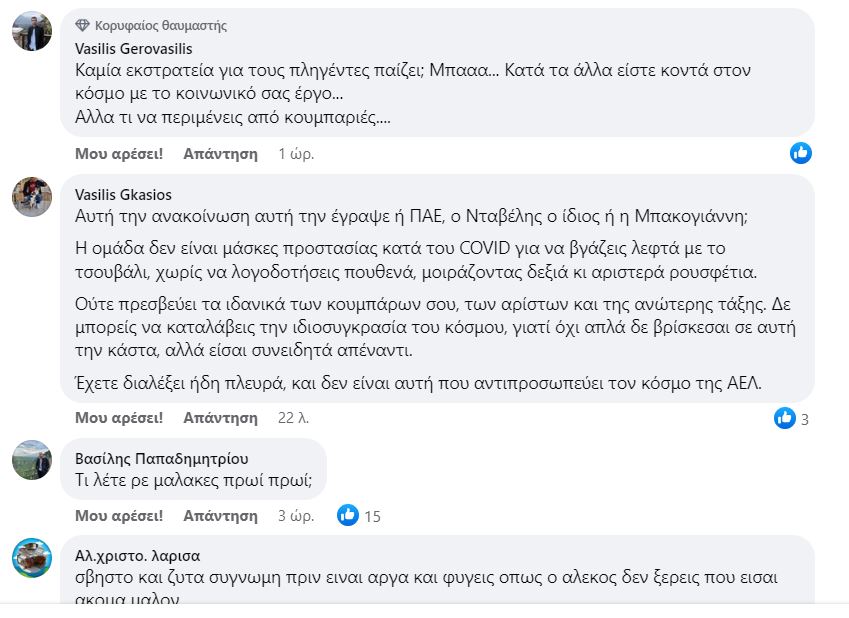Click like reaction icon with 15 reactions

[348, 515]
